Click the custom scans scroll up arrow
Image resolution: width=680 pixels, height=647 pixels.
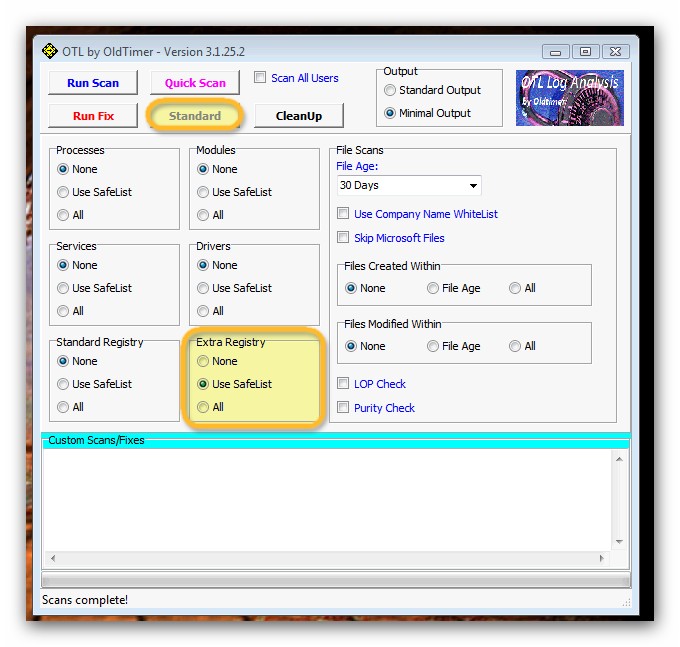pyautogui.click(x=619, y=459)
